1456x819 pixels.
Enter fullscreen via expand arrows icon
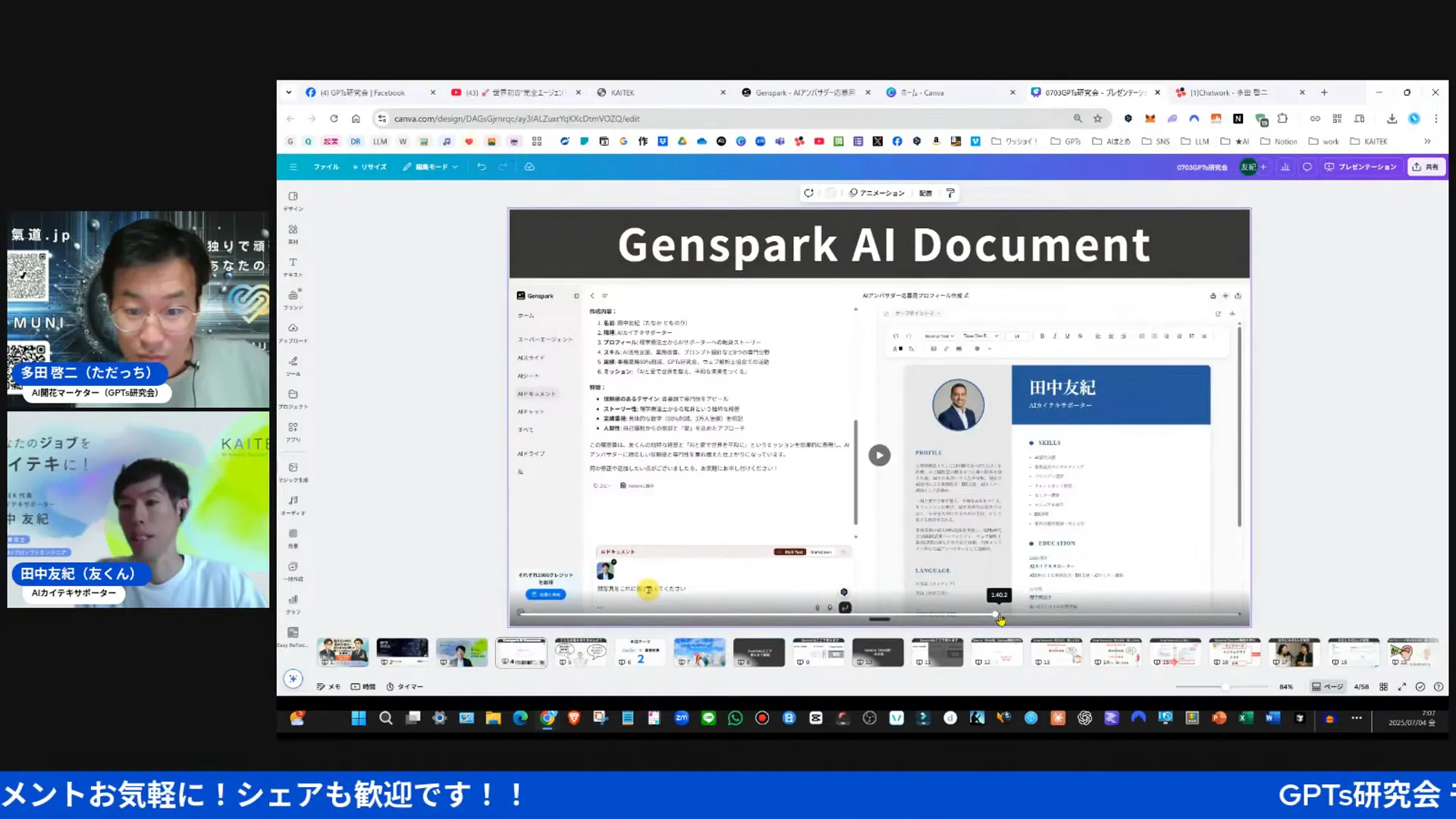coord(1402,687)
